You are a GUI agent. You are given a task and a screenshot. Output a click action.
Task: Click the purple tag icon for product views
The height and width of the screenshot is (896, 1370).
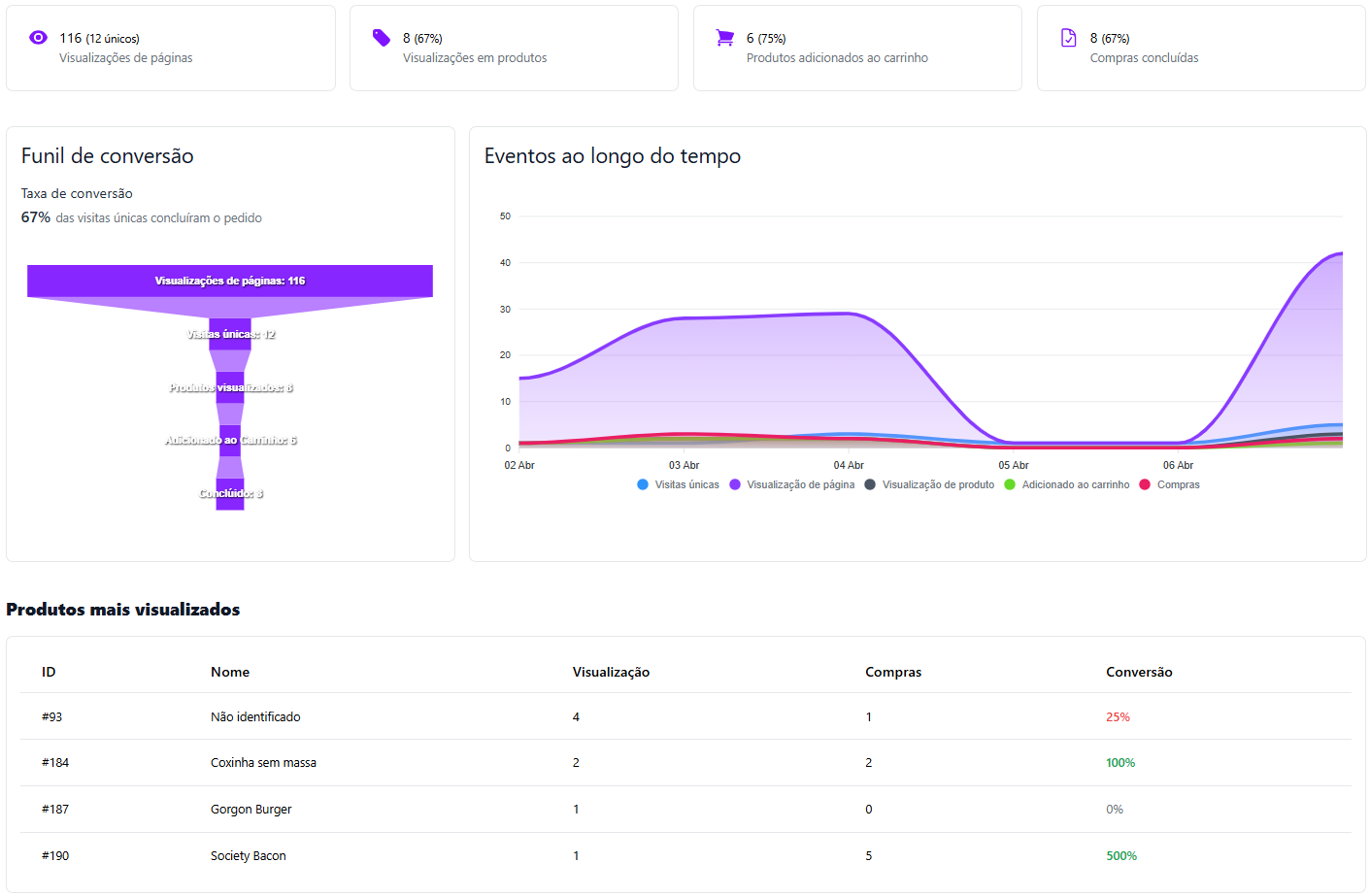[382, 38]
